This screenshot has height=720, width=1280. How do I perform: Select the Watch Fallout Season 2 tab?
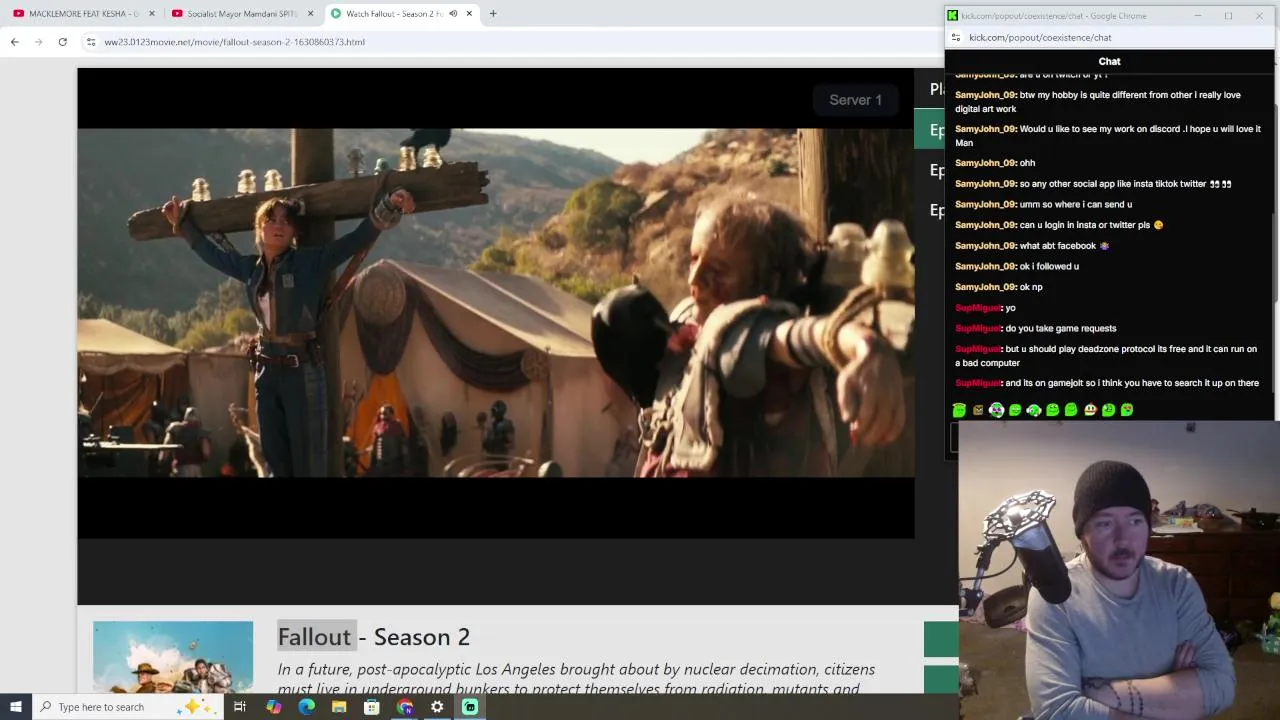(x=393, y=14)
